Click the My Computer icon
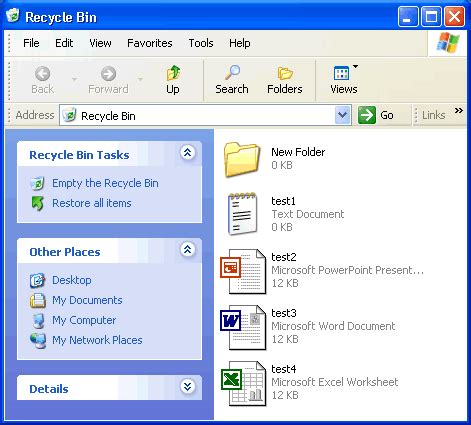Screen dimensions: 471x425 39,320
